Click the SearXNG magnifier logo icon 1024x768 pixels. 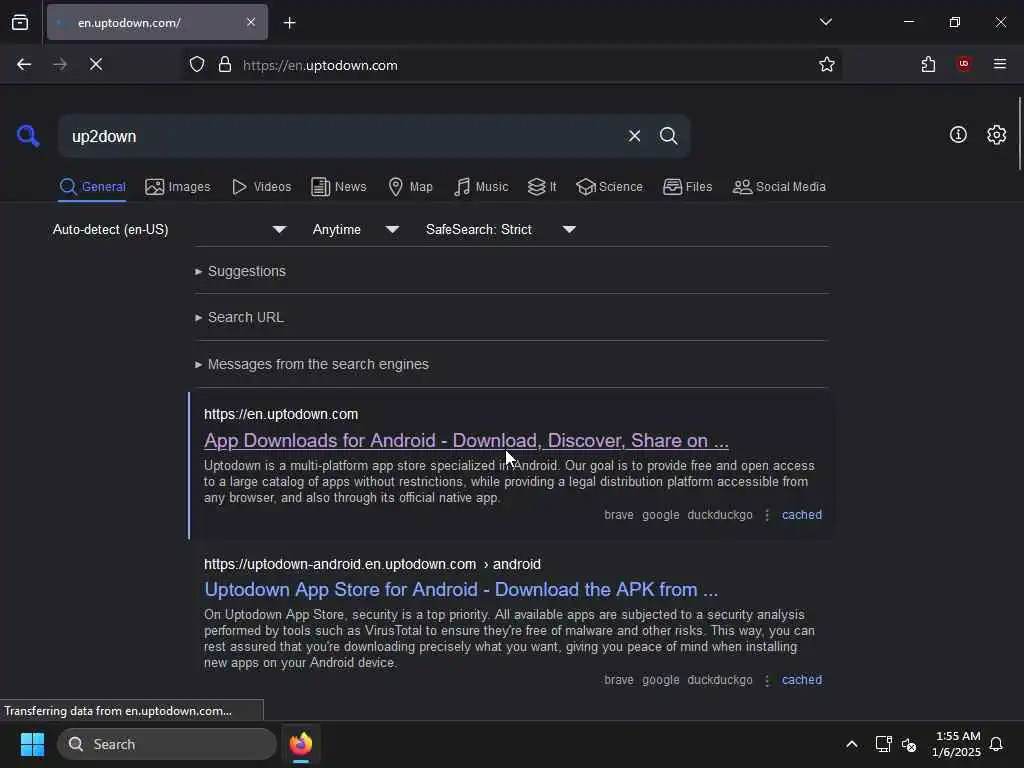pos(28,136)
